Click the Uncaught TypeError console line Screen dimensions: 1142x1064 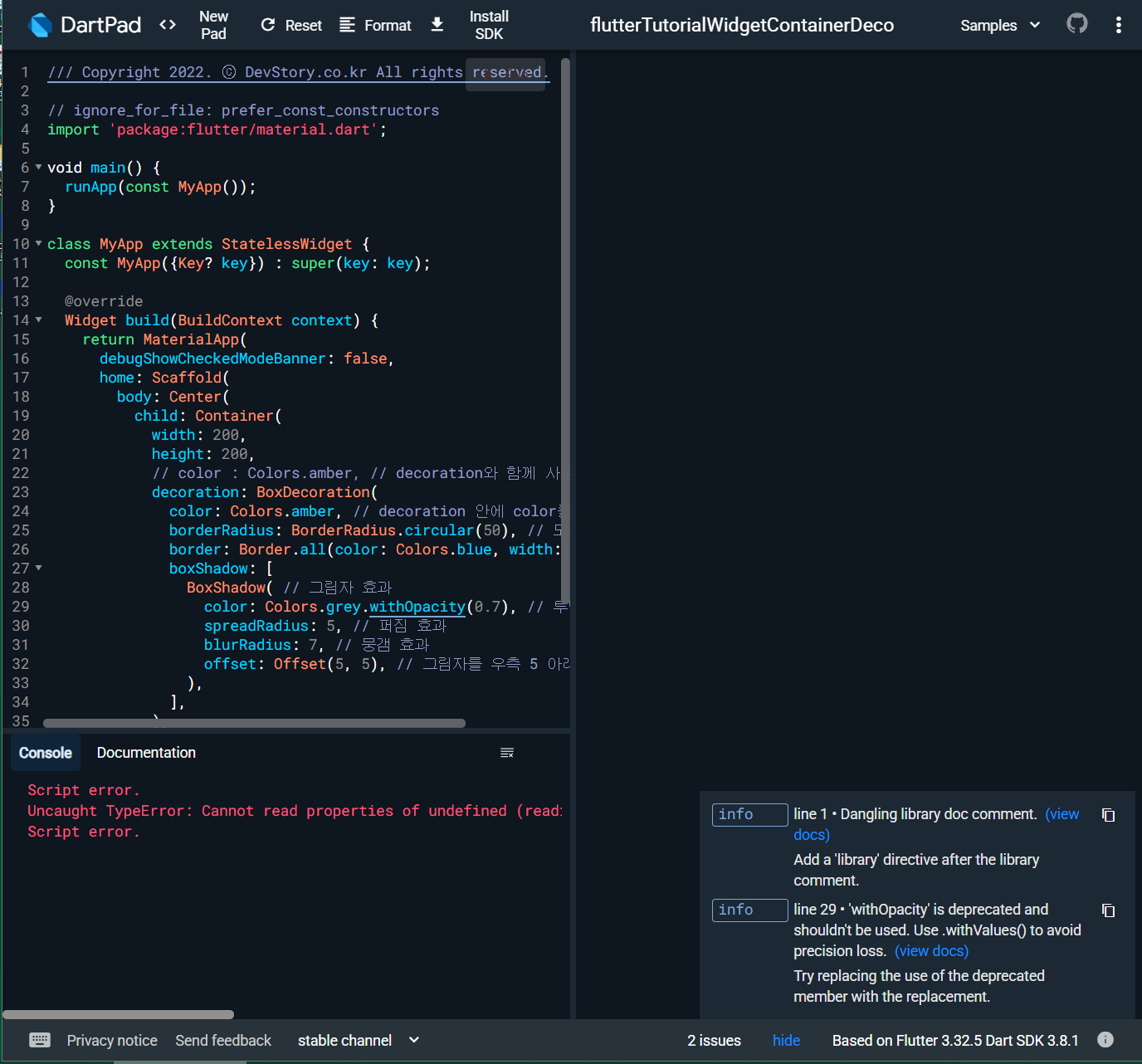pyautogui.click(x=295, y=811)
